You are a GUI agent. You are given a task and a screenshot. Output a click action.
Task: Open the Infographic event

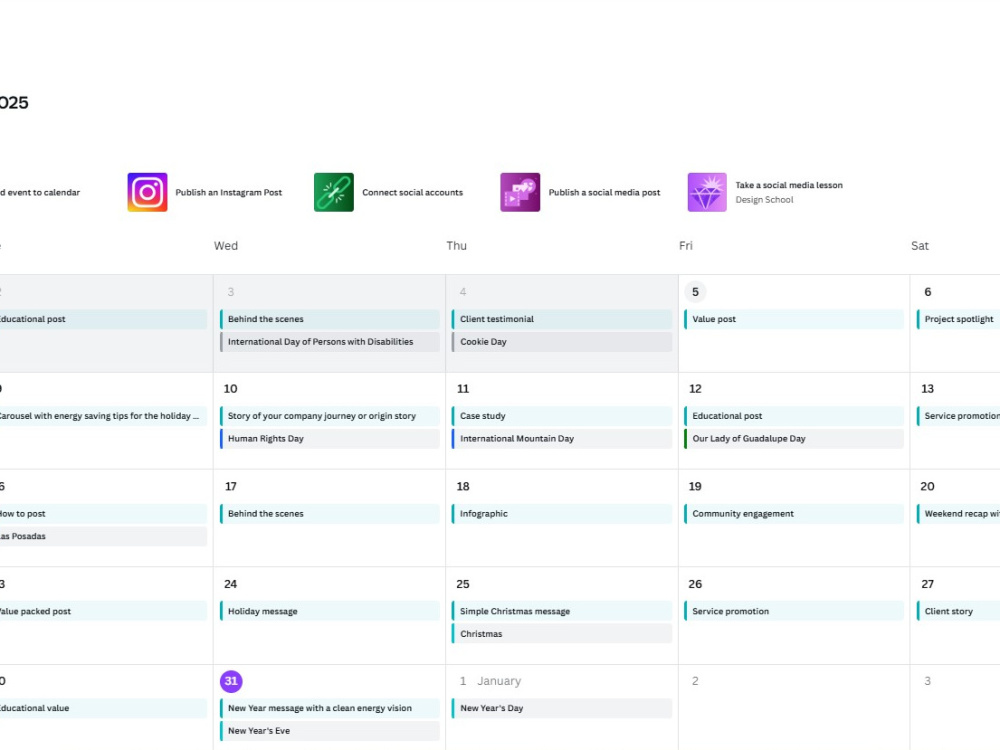click(562, 513)
